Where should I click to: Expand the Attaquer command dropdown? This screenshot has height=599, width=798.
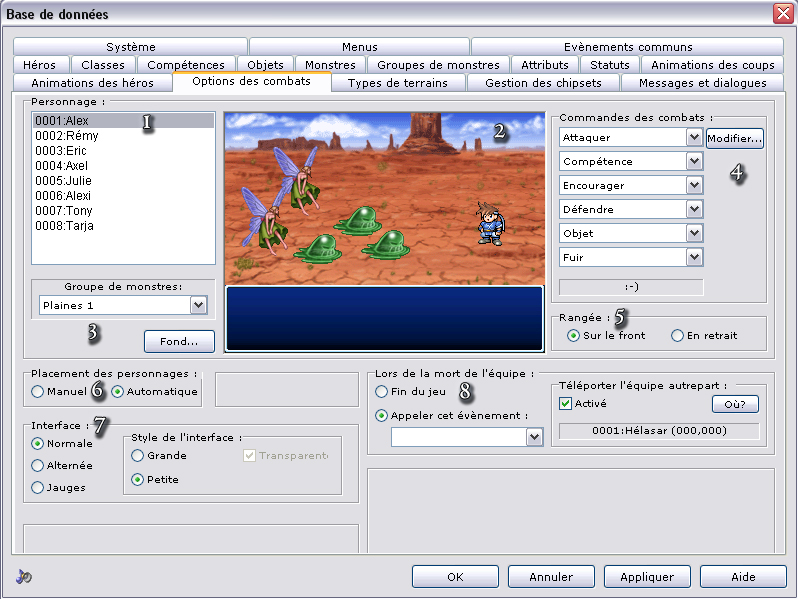(x=694, y=137)
